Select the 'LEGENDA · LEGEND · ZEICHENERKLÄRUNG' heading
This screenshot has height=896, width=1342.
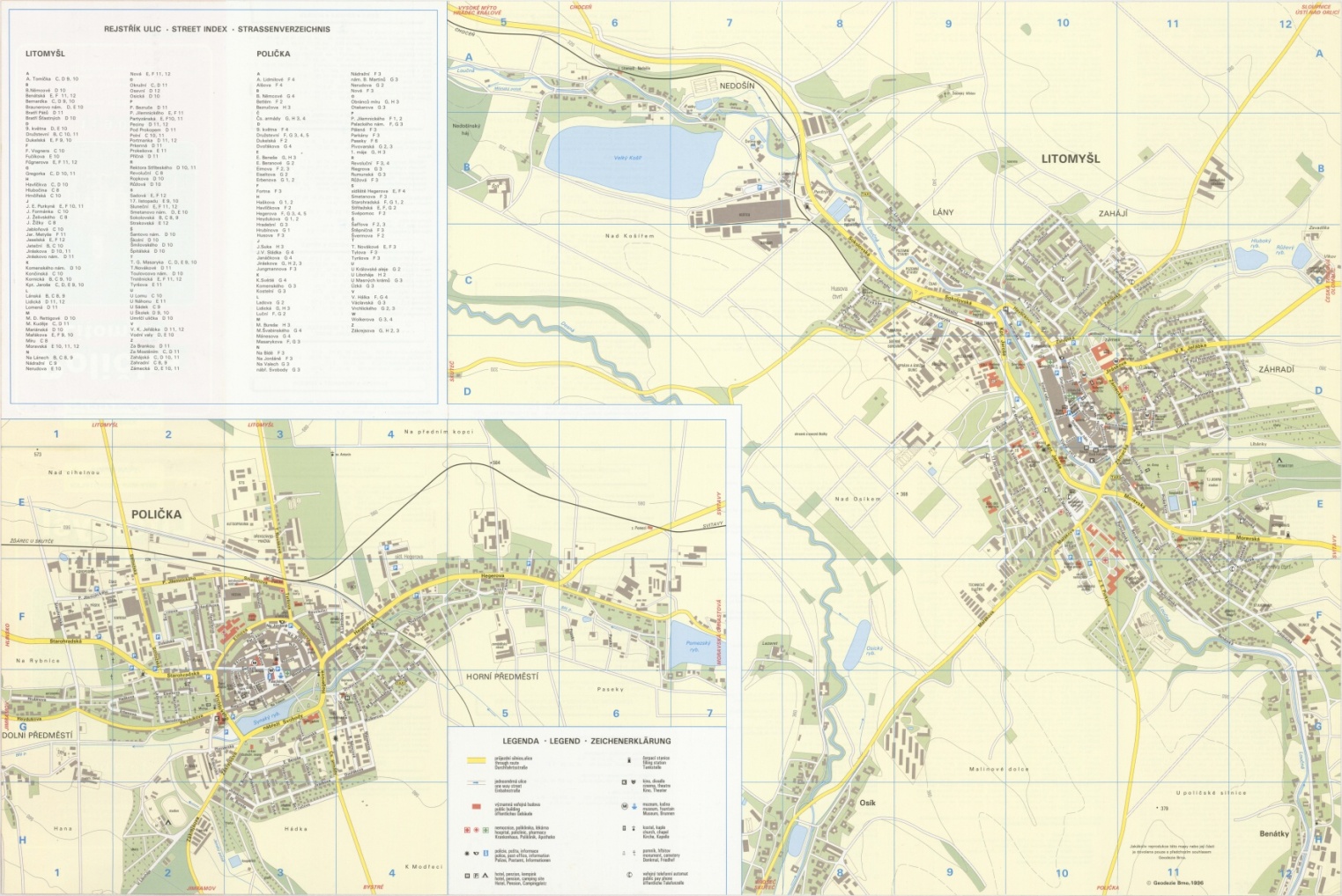tap(587, 741)
